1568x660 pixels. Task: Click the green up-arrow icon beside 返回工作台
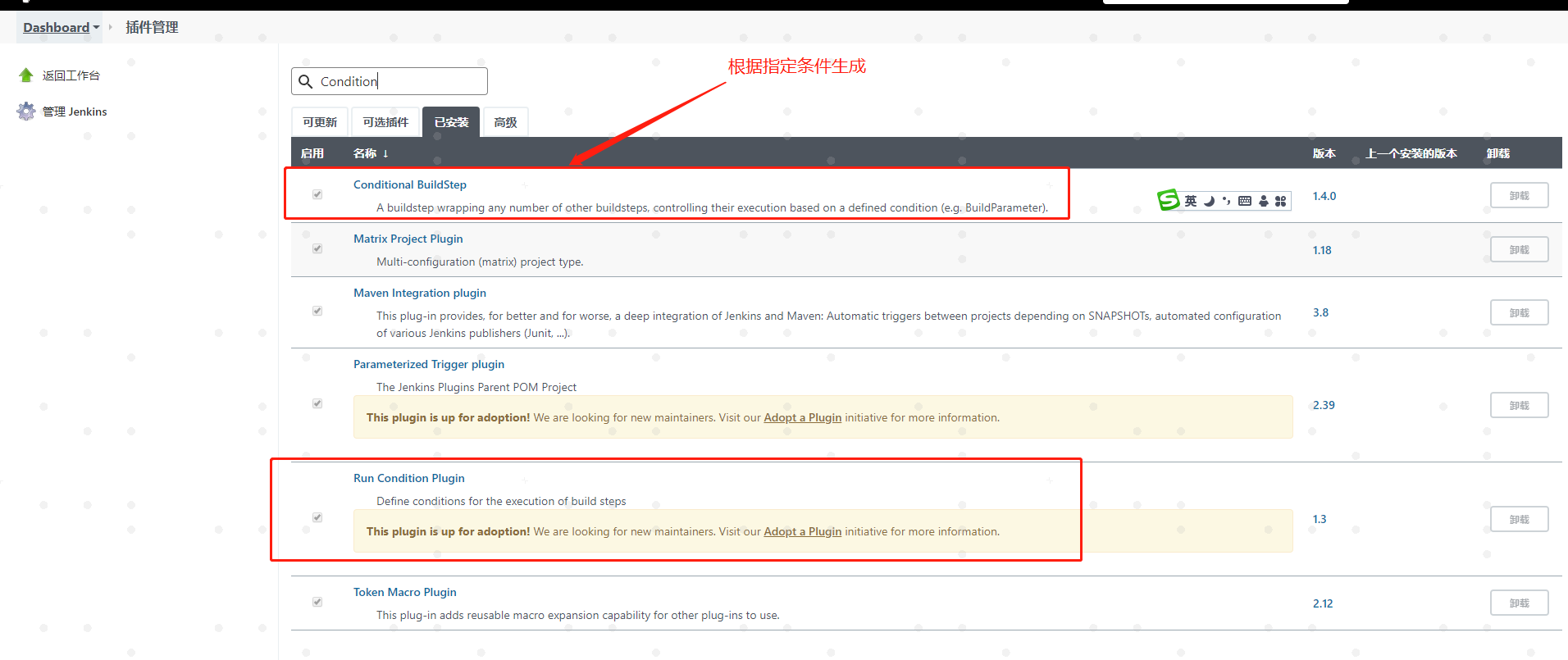coord(26,75)
